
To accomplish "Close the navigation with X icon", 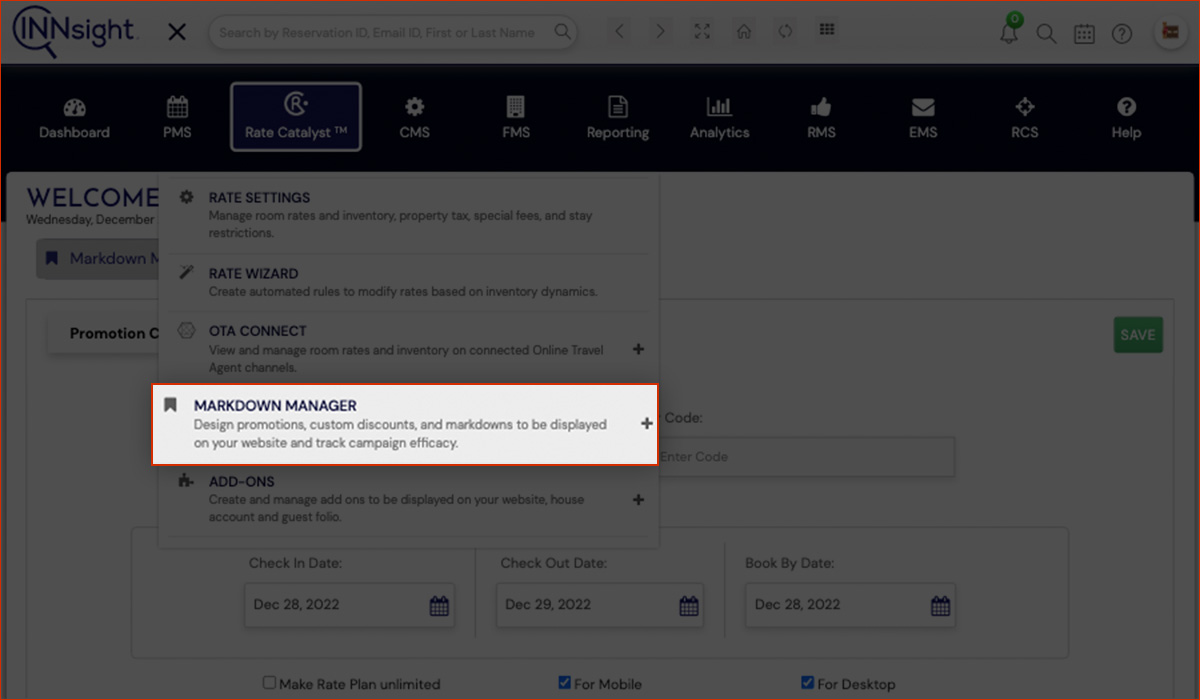I will (177, 32).
